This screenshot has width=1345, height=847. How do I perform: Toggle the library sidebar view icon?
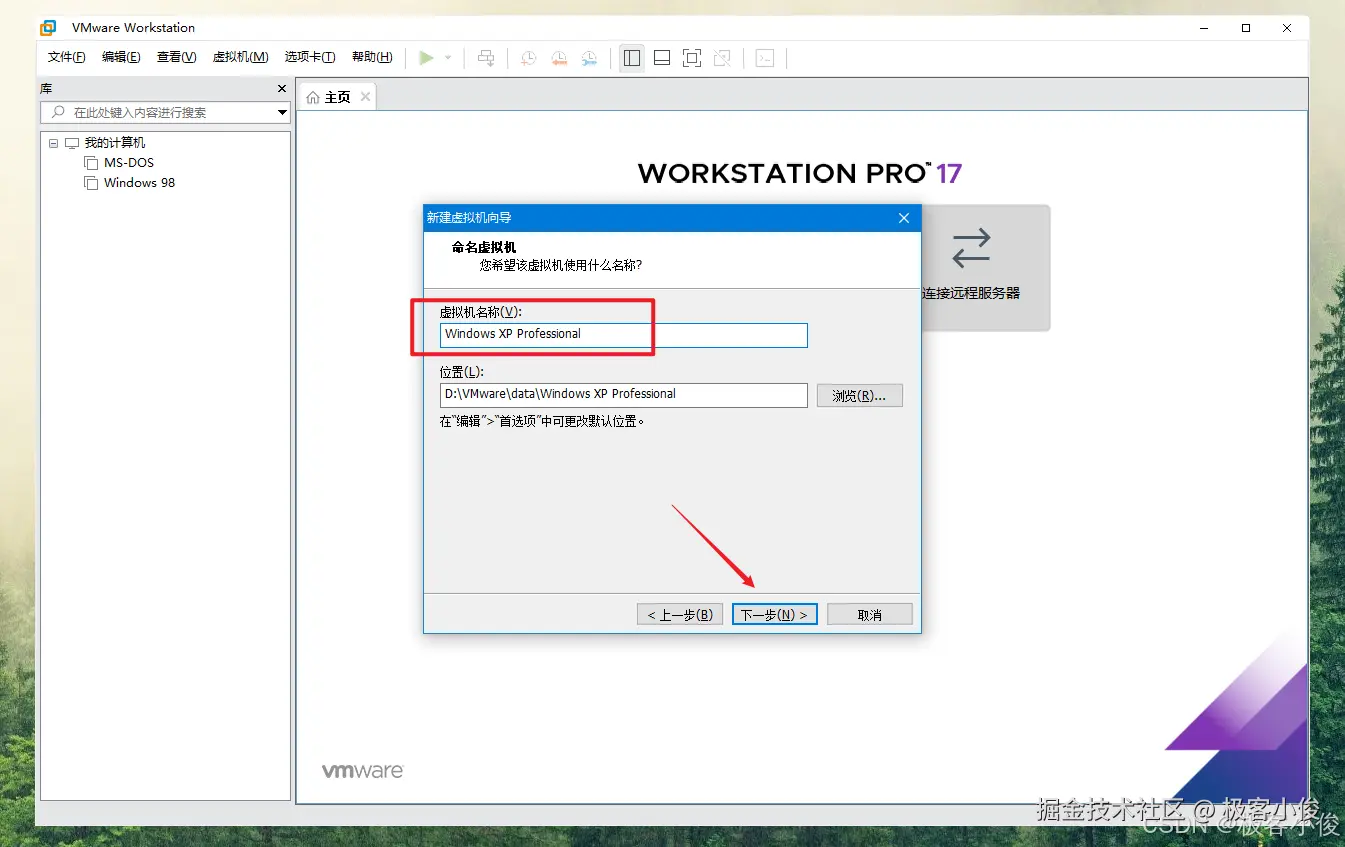(x=632, y=58)
